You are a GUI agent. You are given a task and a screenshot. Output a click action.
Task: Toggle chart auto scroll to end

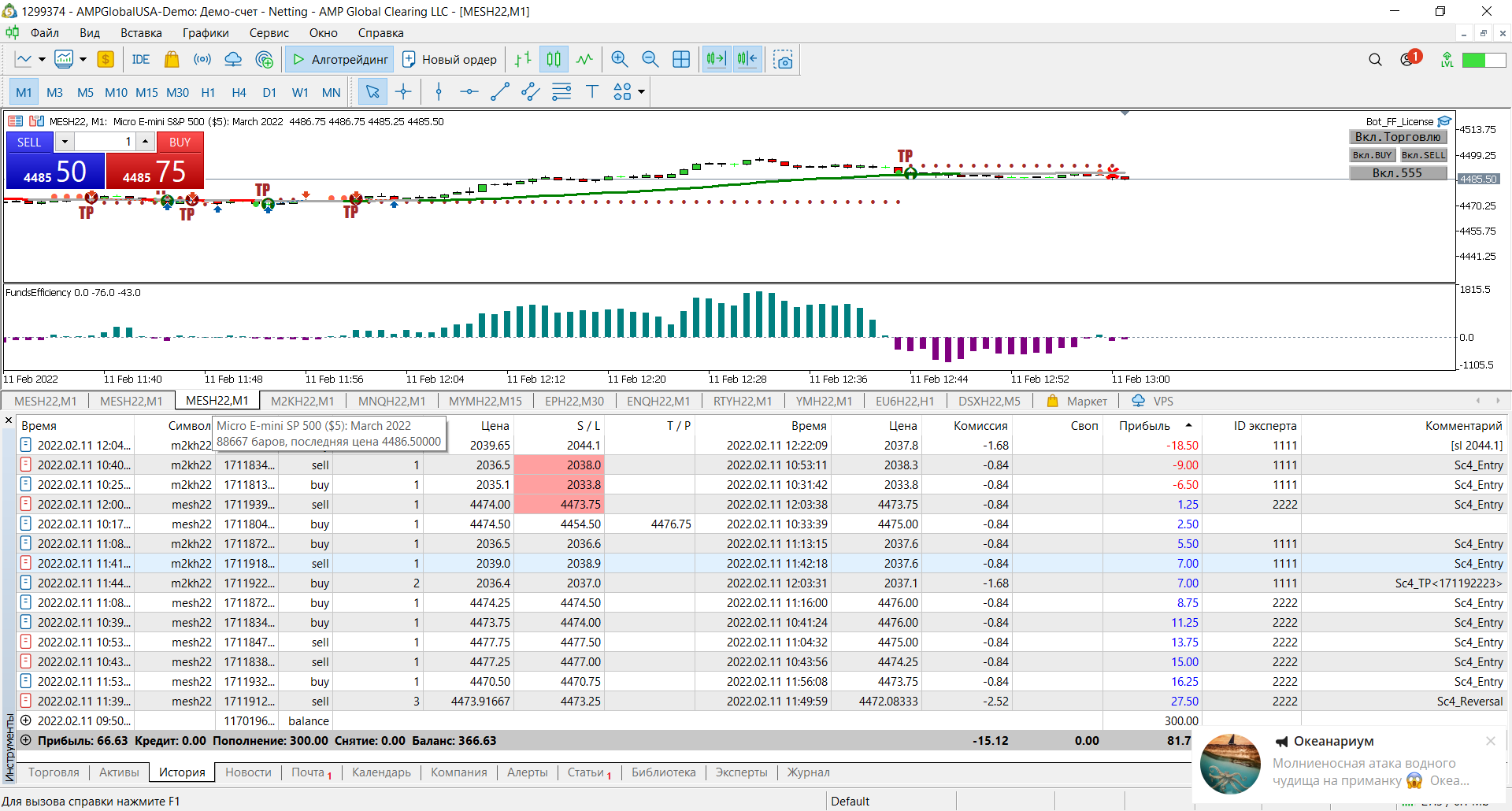(716, 60)
